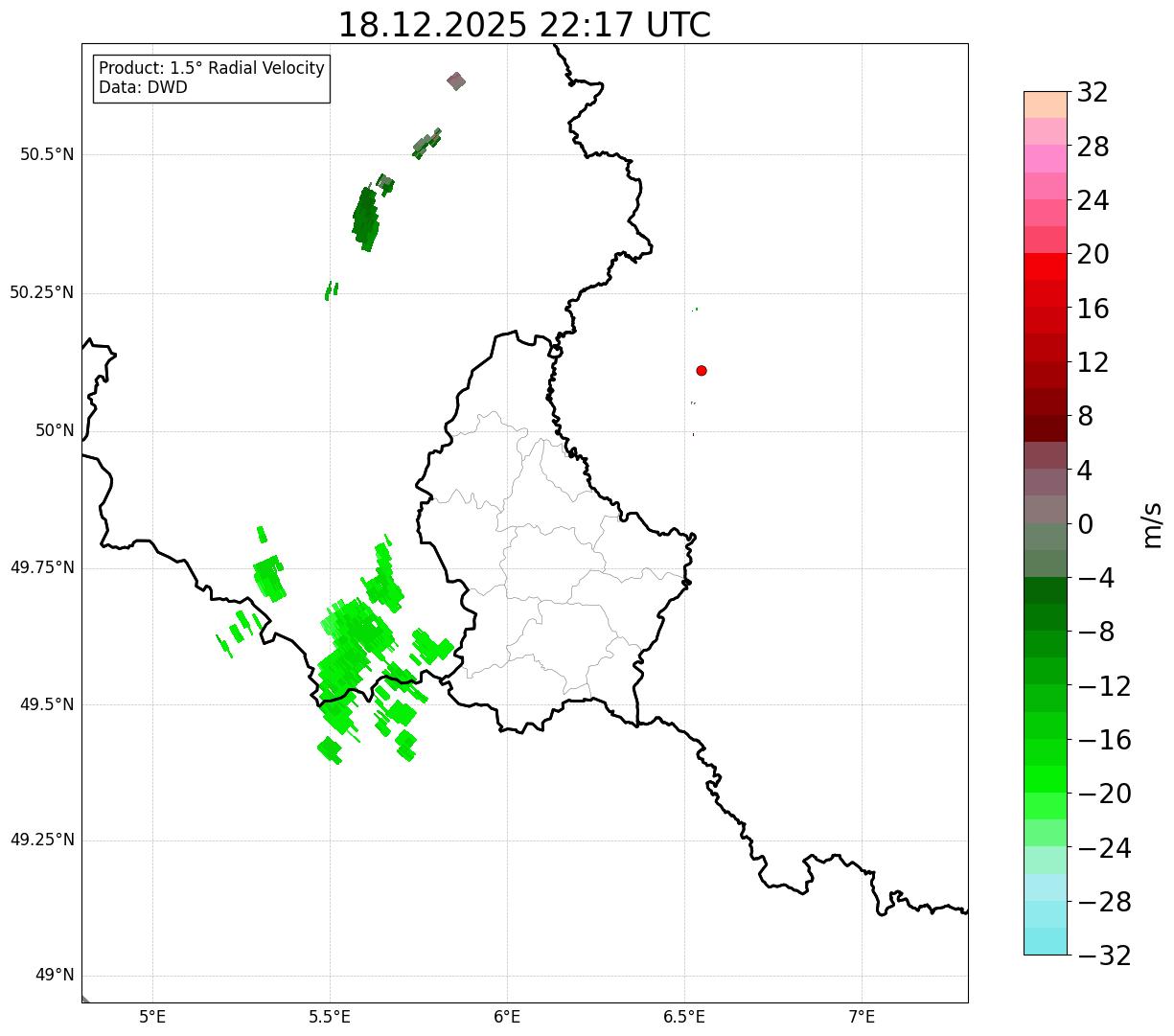Image resolution: width=1174 pixels, height=1036 pixels.
Task: Click the 50.25°N latitude label
Action: [42, 292]
